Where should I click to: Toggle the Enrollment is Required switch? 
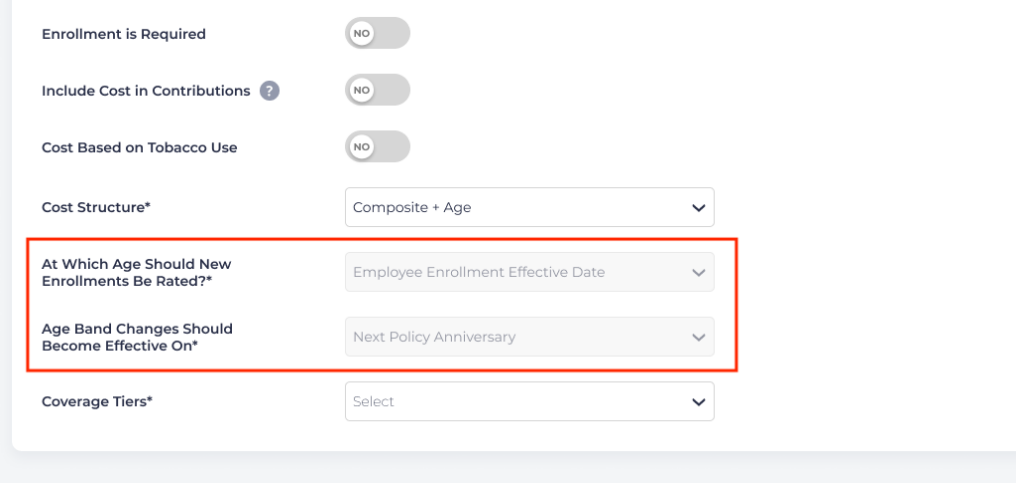click(x=377, y=33)
